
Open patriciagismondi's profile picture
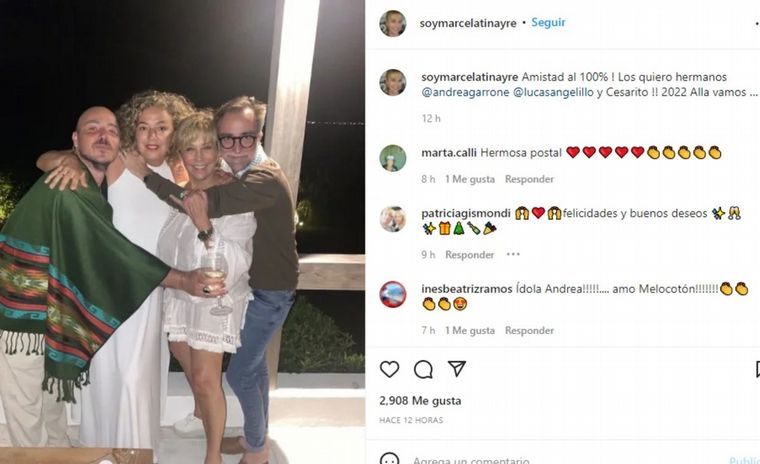coord(393,219)
